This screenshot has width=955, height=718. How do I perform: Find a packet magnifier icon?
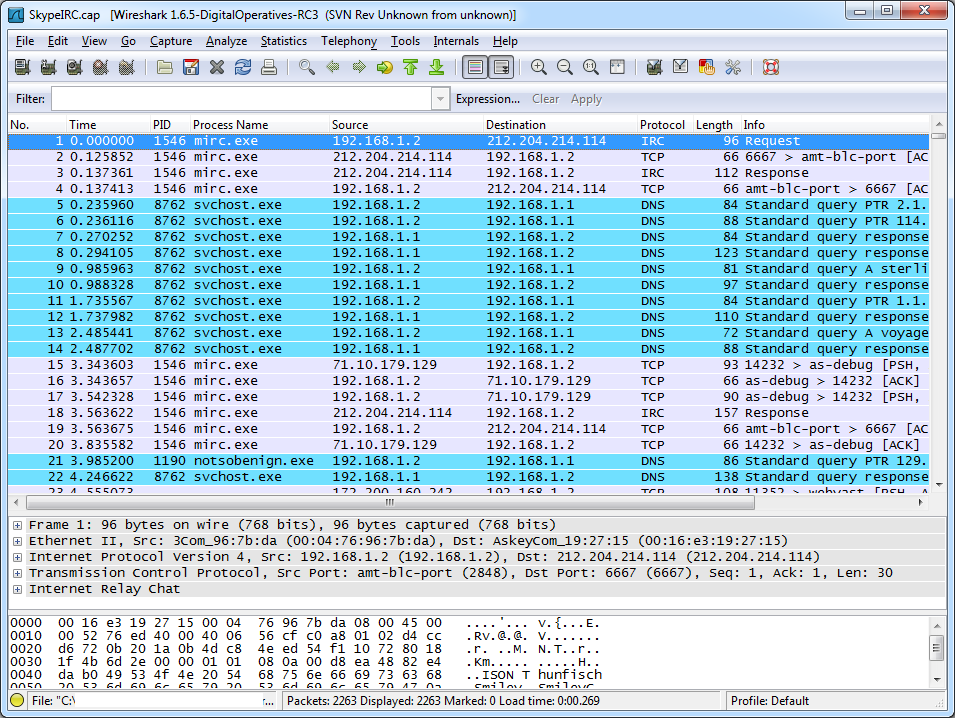coord(306,67)
